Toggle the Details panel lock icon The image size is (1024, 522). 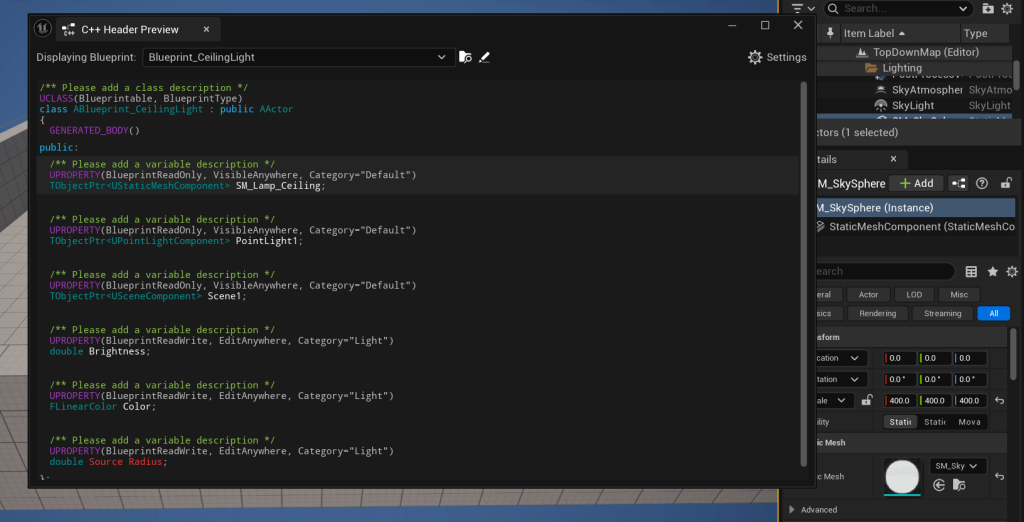click(x=1006, y=183)
